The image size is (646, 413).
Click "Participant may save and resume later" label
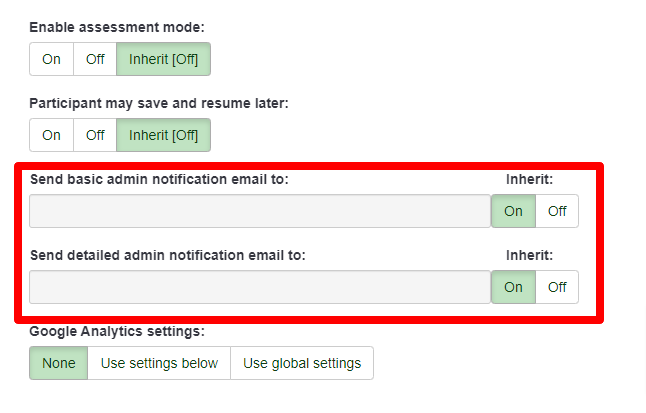158,103
